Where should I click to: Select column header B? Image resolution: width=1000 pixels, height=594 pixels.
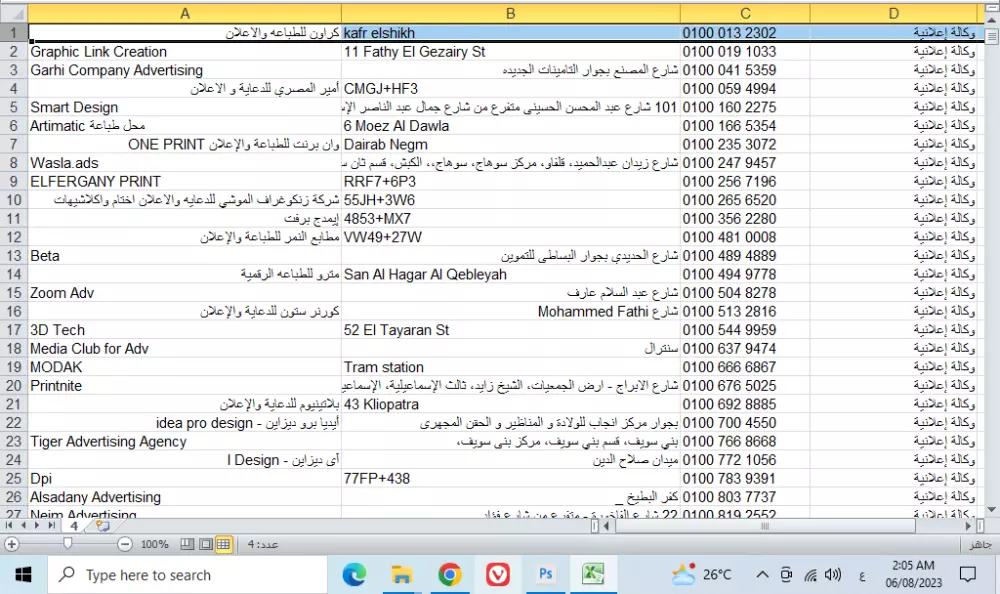[510, 13]
